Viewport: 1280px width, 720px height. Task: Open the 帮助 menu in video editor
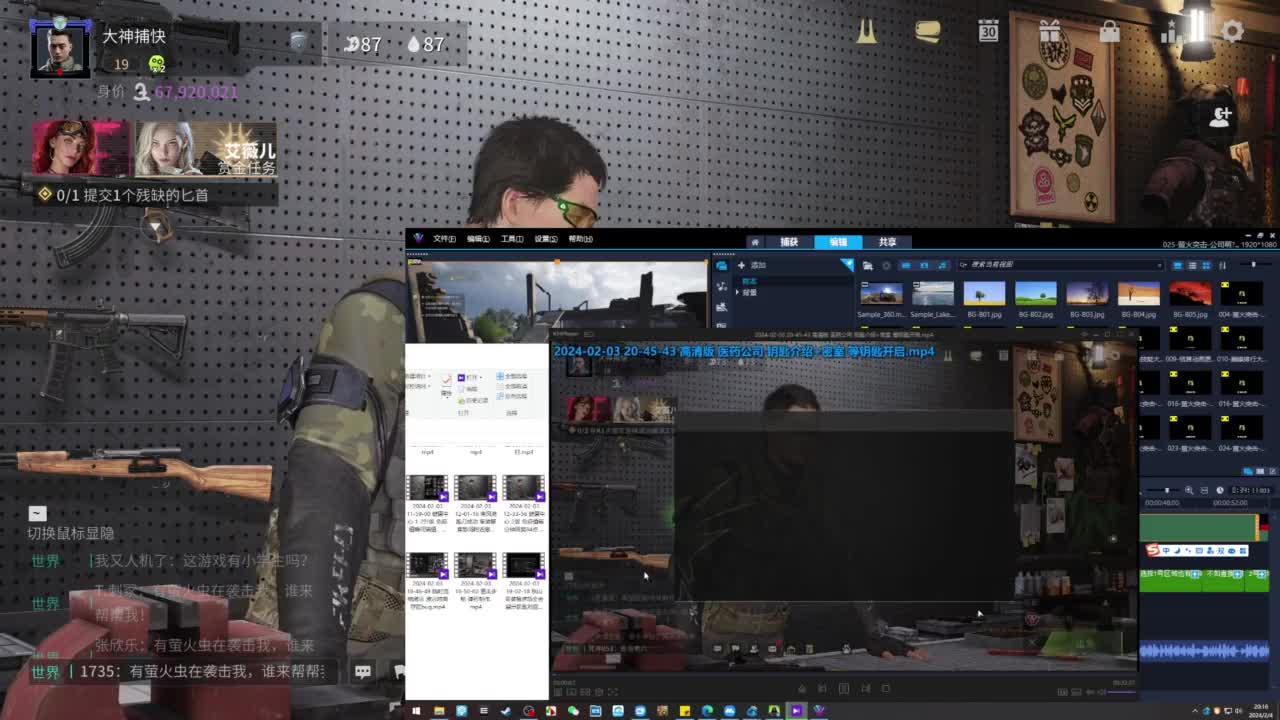(x=580, y=239)
